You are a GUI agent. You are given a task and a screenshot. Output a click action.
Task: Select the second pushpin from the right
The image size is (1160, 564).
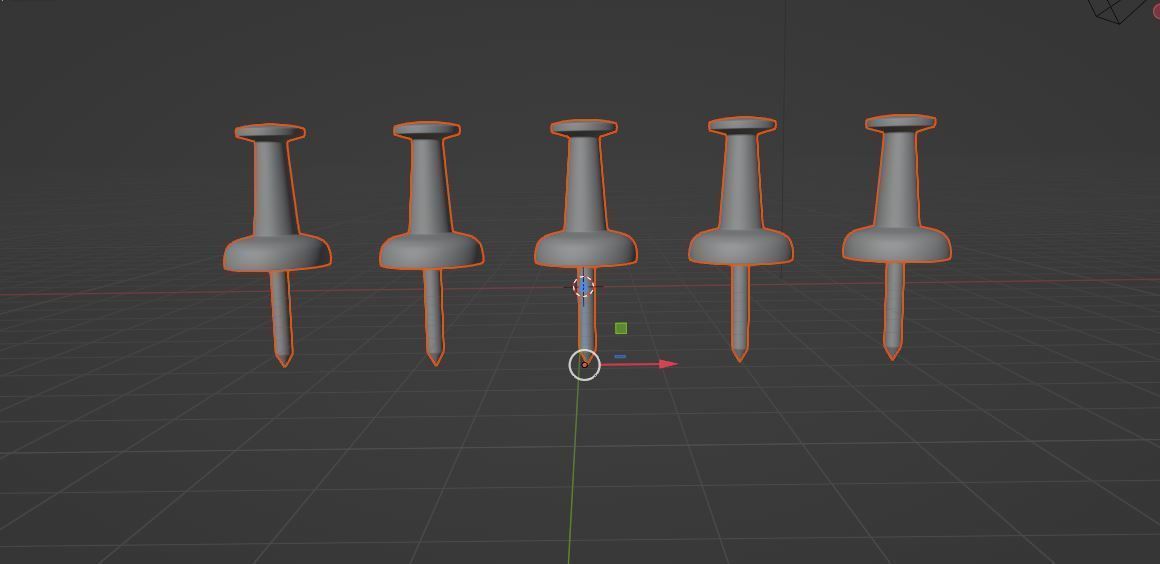741,238
